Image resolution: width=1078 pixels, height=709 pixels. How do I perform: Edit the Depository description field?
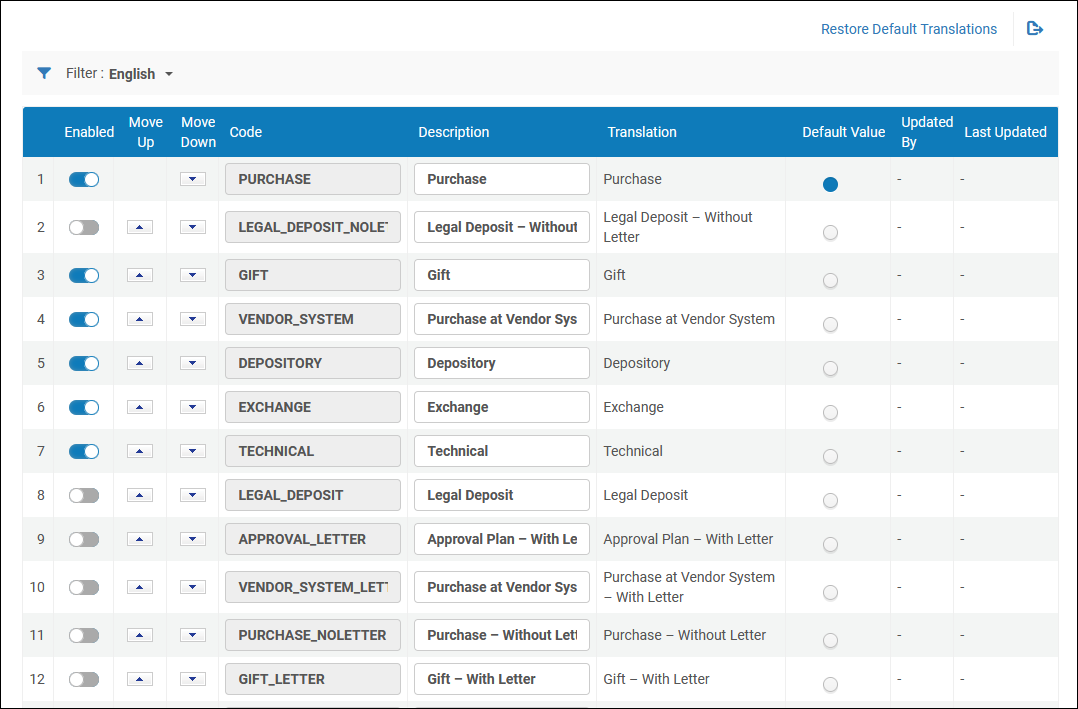[x=502, y=363]
